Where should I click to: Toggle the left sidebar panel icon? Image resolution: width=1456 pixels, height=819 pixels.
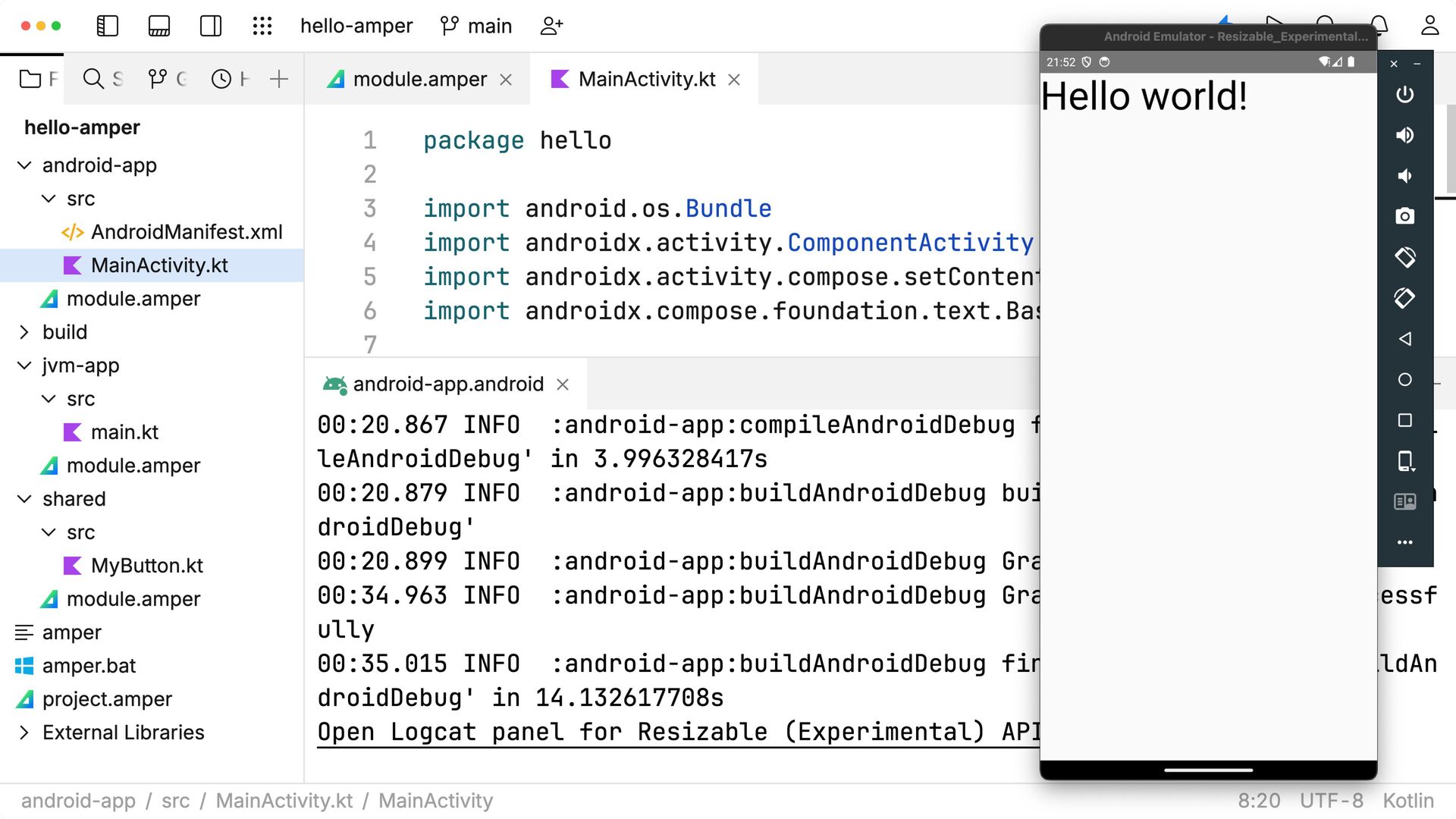pyautogui.click(x=108, y=26)
